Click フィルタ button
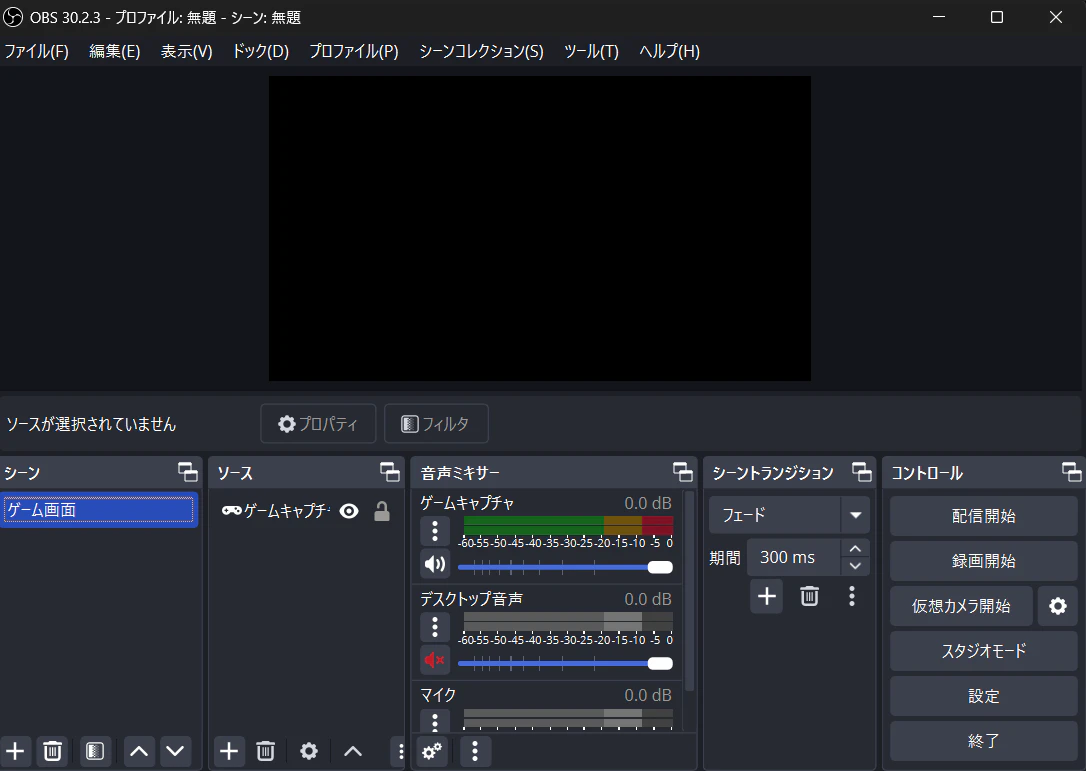Image resolution: width=1086 pixels, height=771 pixels. coord(436,423)
